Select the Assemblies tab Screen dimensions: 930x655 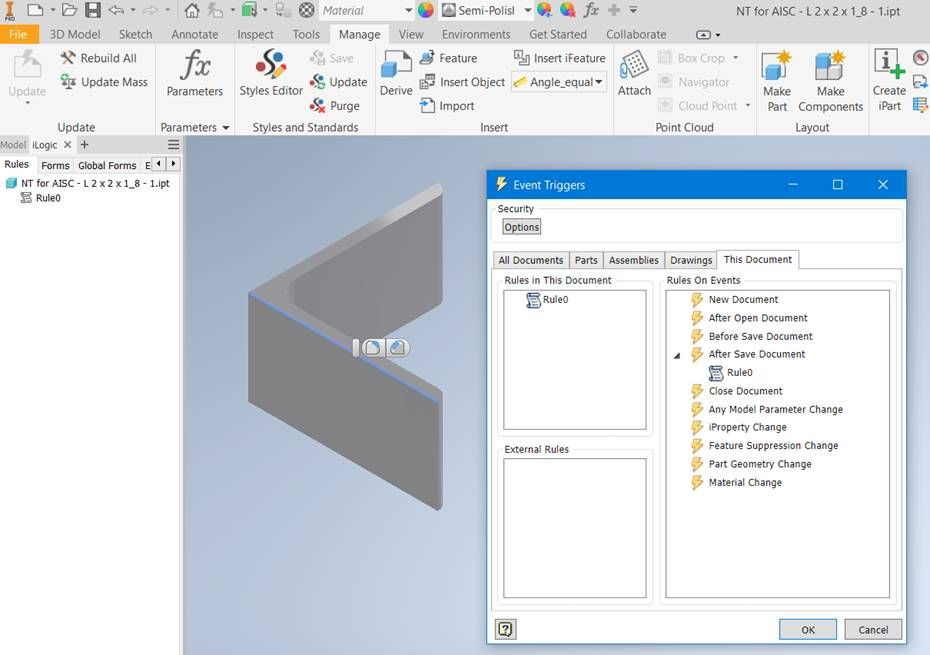[633, 260]
